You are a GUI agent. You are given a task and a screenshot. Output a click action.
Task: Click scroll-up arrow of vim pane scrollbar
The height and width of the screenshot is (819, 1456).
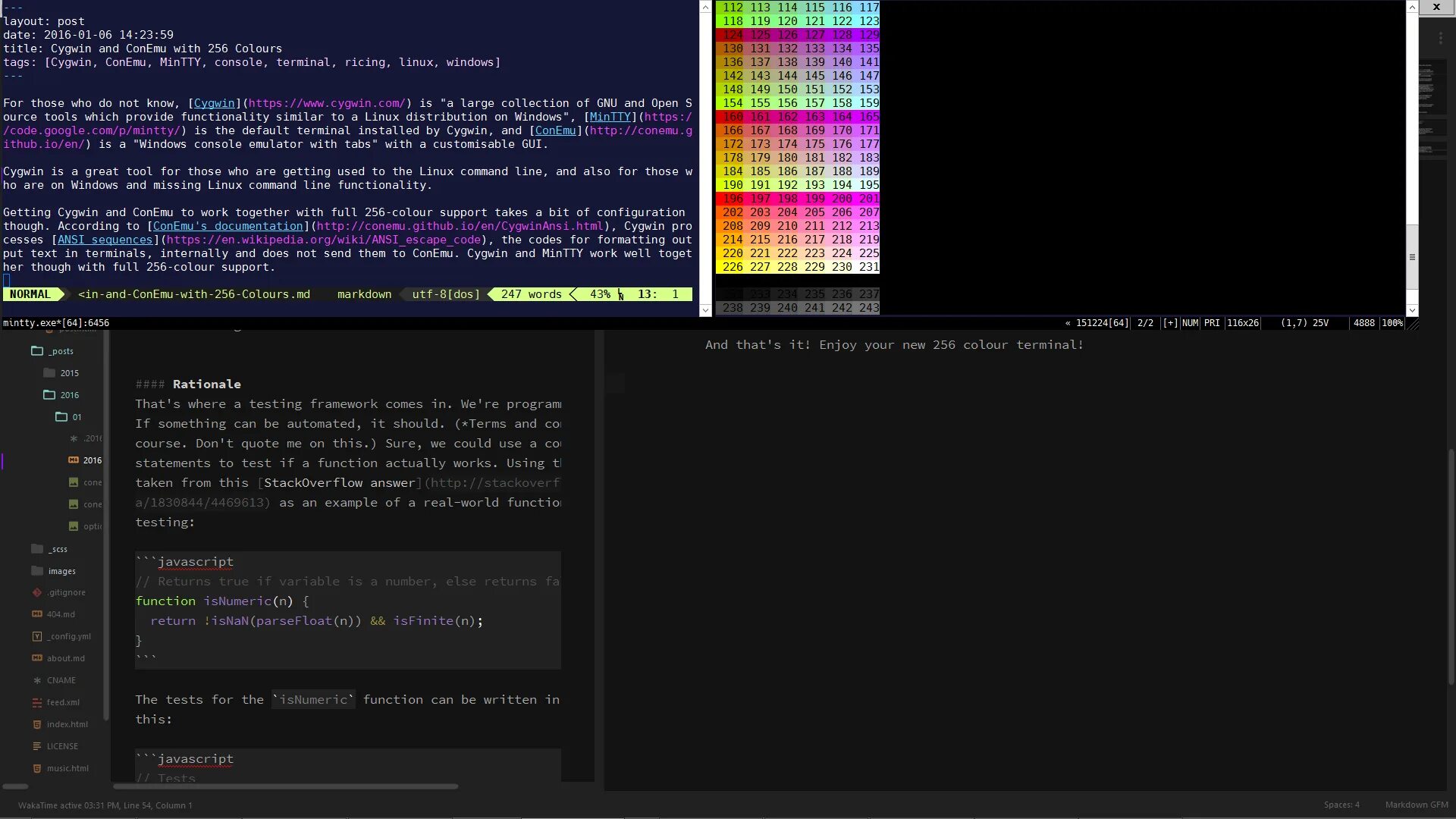point(705,7)
